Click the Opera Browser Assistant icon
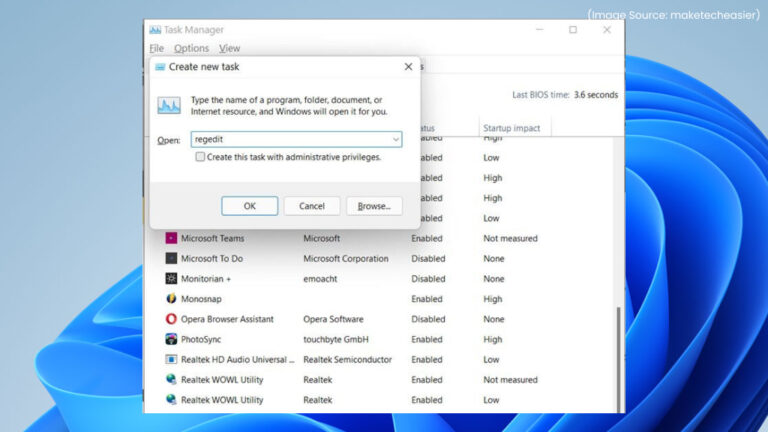This screenshot has height=432, width=768. click(171, 319)
